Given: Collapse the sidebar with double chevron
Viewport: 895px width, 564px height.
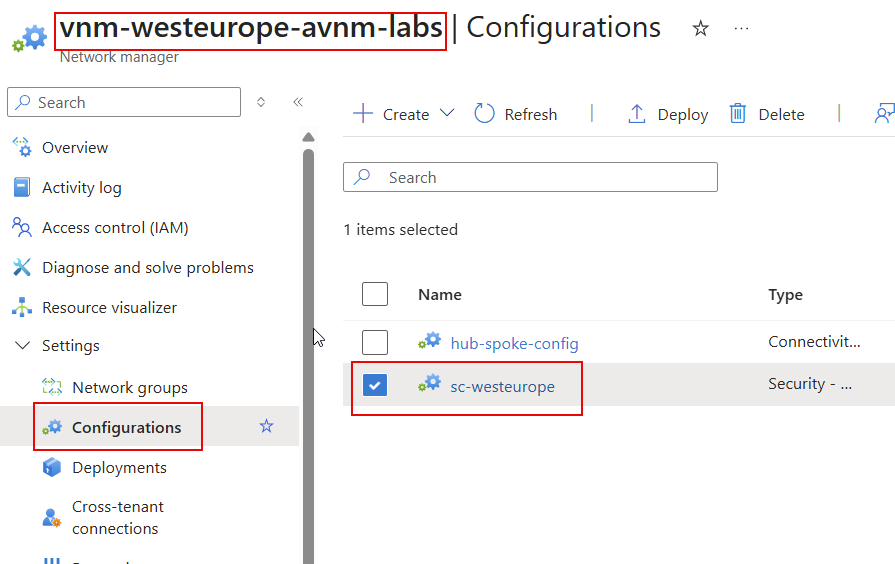Looking at the screenshot, I should (297, 102).
